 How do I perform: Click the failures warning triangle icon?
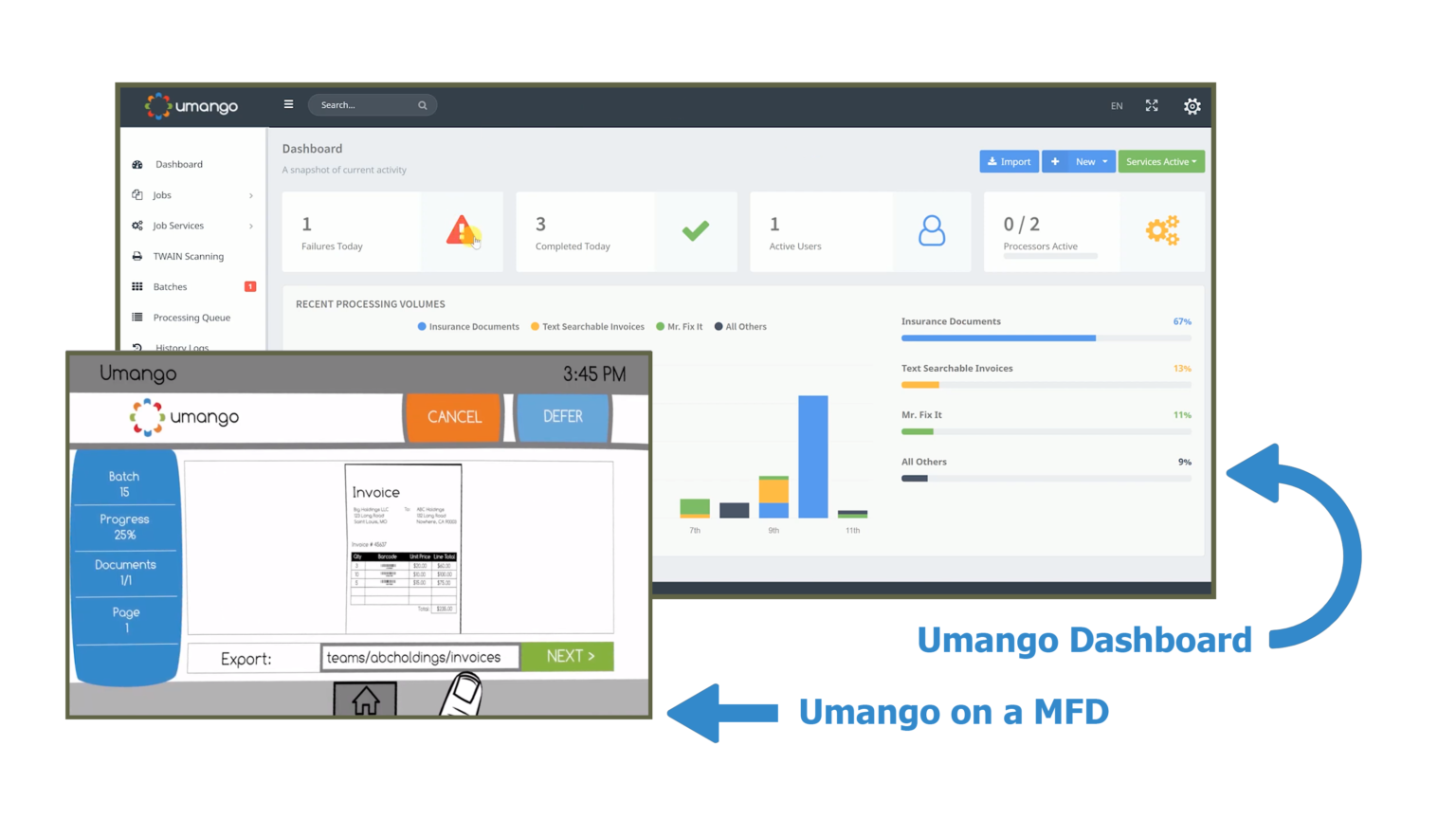coord(462,230)
